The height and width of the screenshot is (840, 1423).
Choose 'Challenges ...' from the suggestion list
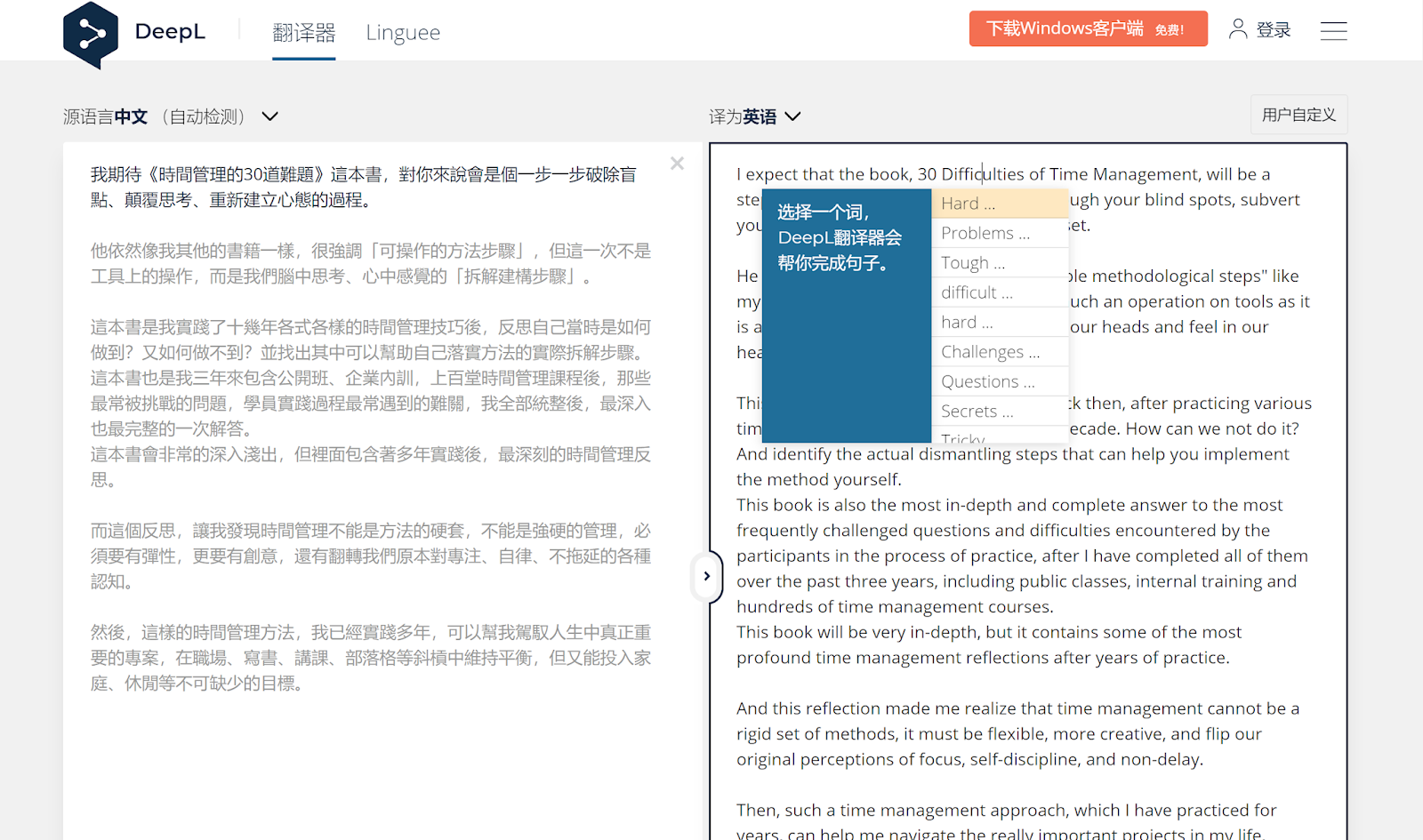[x=1000, y=351]
